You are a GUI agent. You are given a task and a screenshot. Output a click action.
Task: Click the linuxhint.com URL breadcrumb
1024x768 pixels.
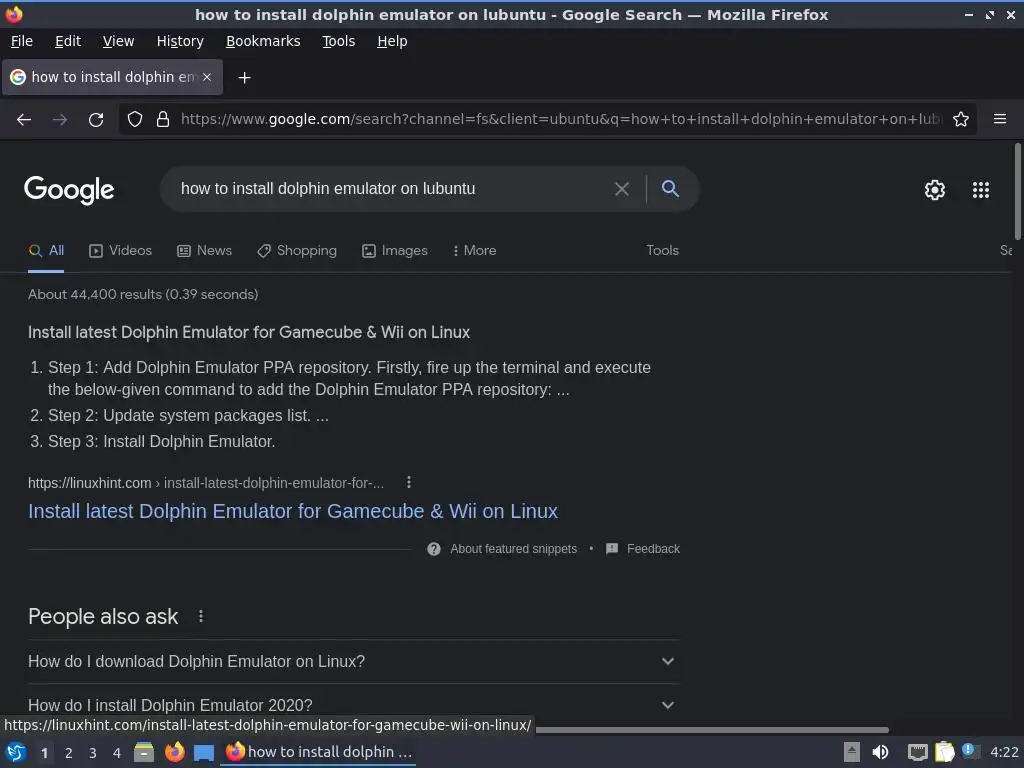coord(206,483)
